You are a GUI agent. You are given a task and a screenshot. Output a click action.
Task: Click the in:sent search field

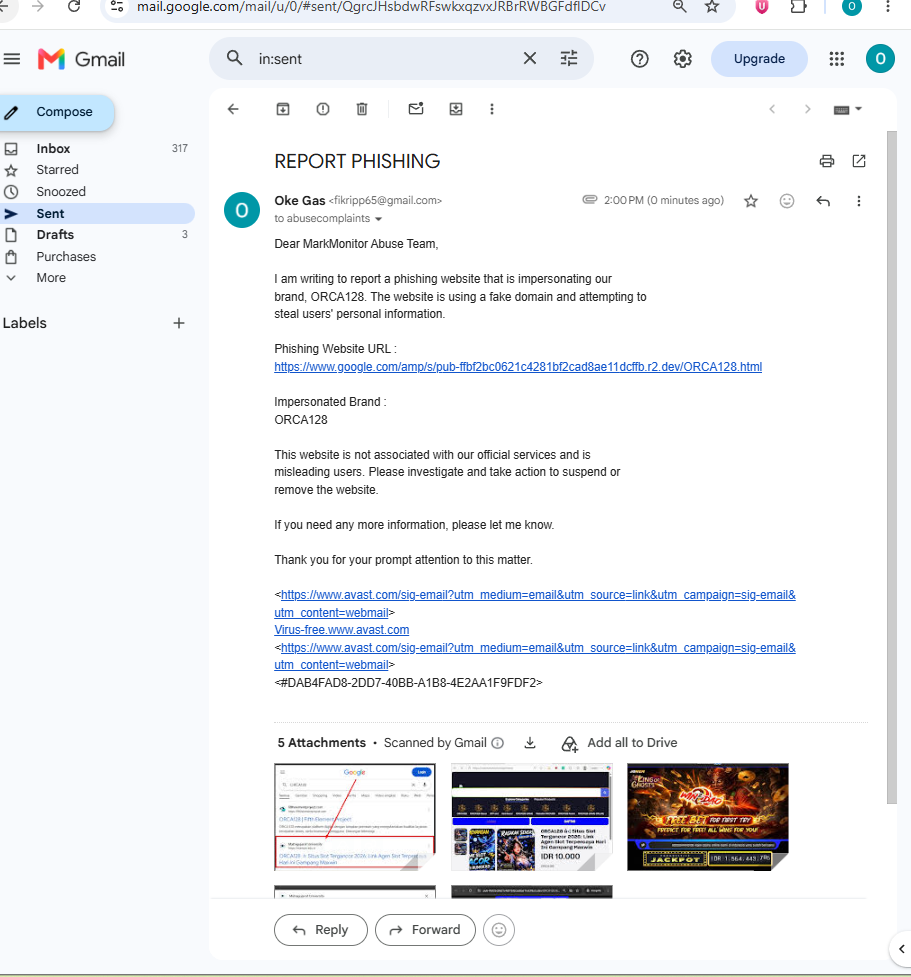386,59
